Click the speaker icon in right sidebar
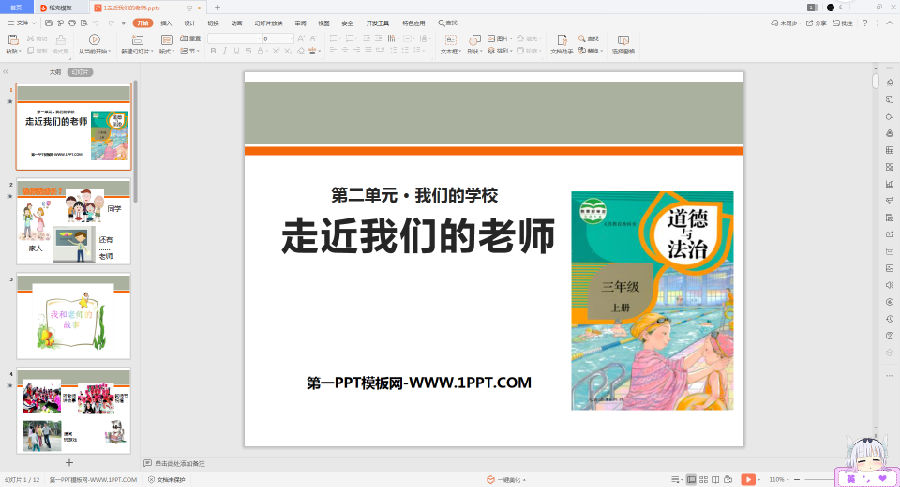Screen dimensions: 900x487 click(889, 285)
